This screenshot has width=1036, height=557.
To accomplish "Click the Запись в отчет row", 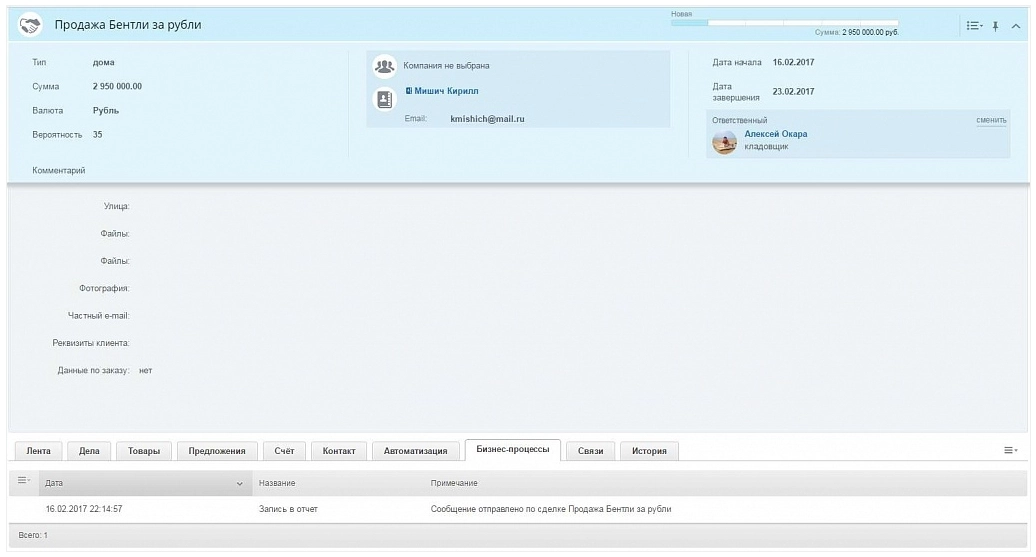I will 288,509.
